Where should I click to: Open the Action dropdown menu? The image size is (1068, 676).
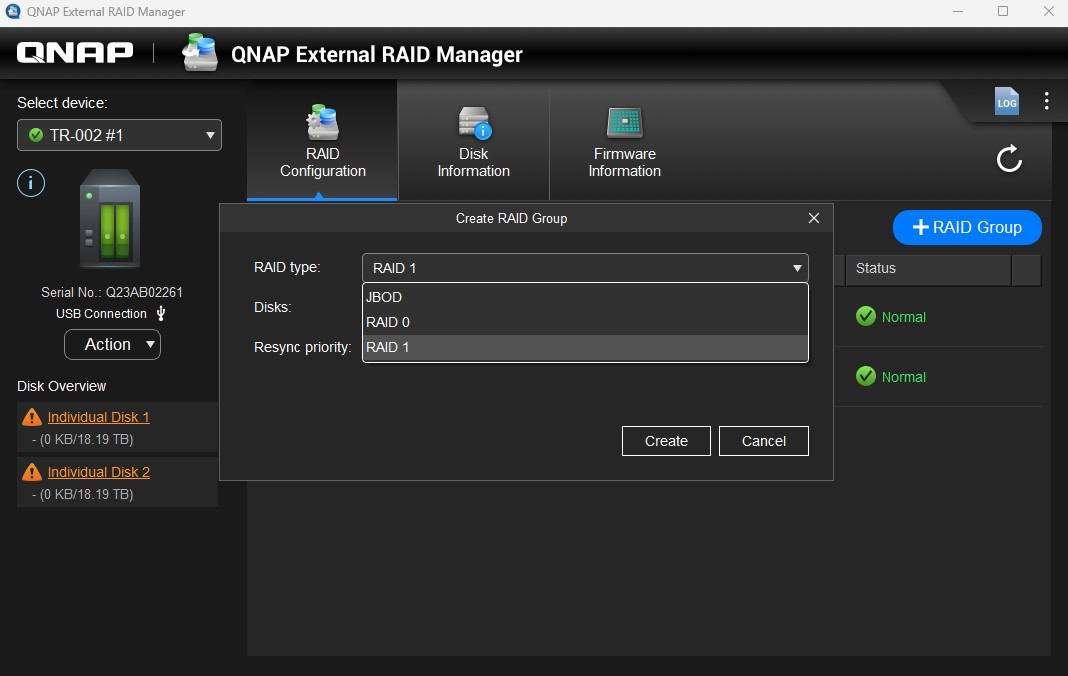(x=112, y=344)
